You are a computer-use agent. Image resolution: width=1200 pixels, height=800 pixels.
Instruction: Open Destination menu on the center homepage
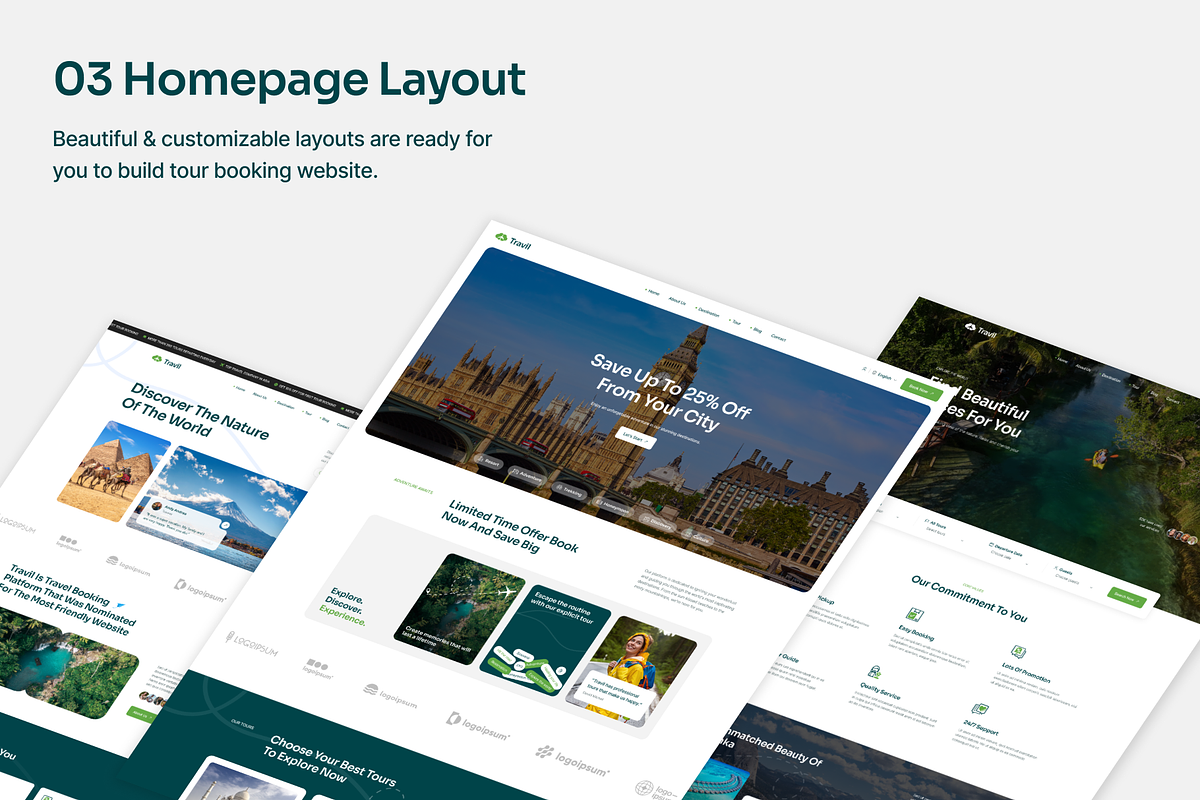[706, 311]
